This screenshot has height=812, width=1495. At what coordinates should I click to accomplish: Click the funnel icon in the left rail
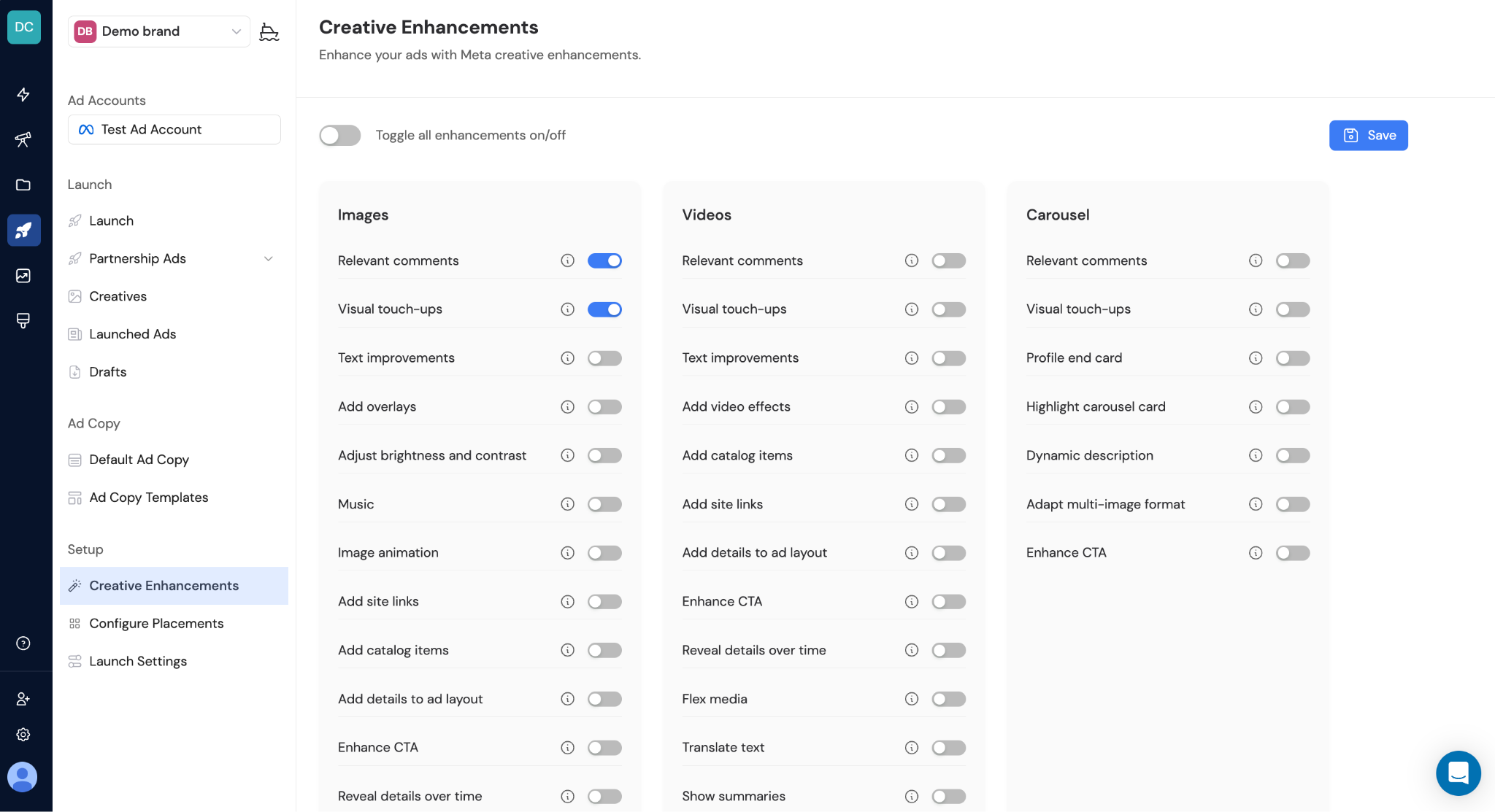23,320
